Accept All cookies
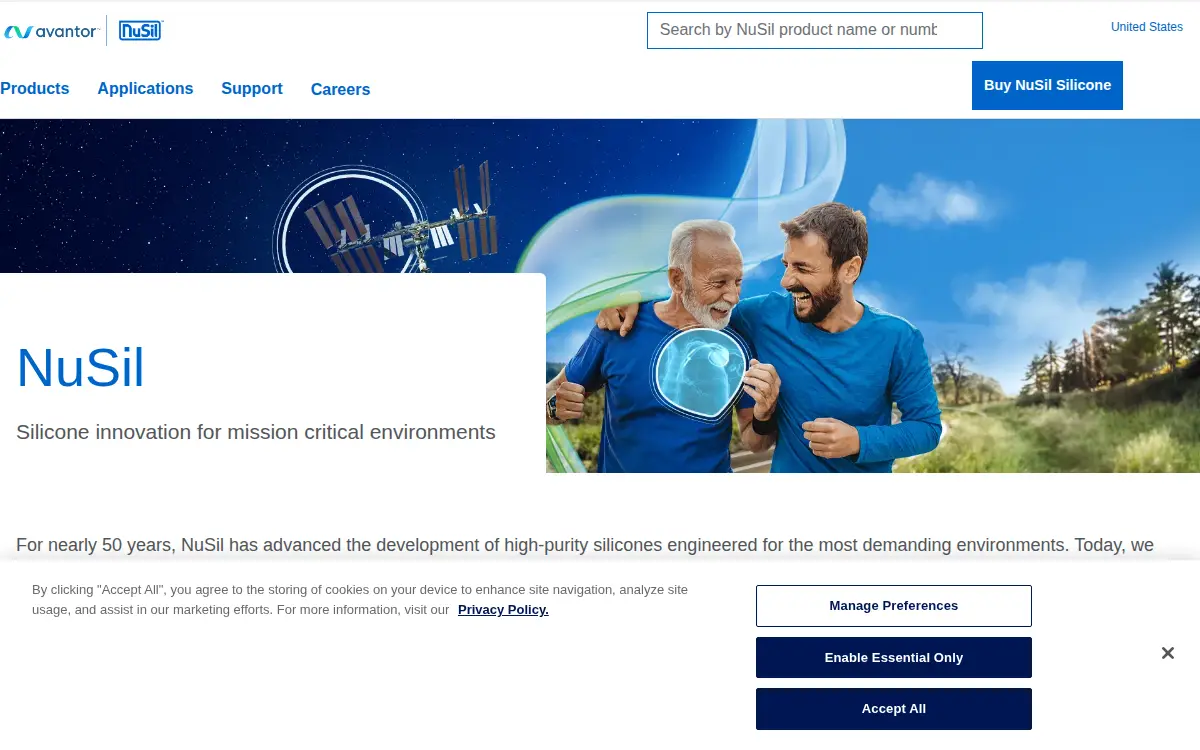 click(x=894, y=709)
